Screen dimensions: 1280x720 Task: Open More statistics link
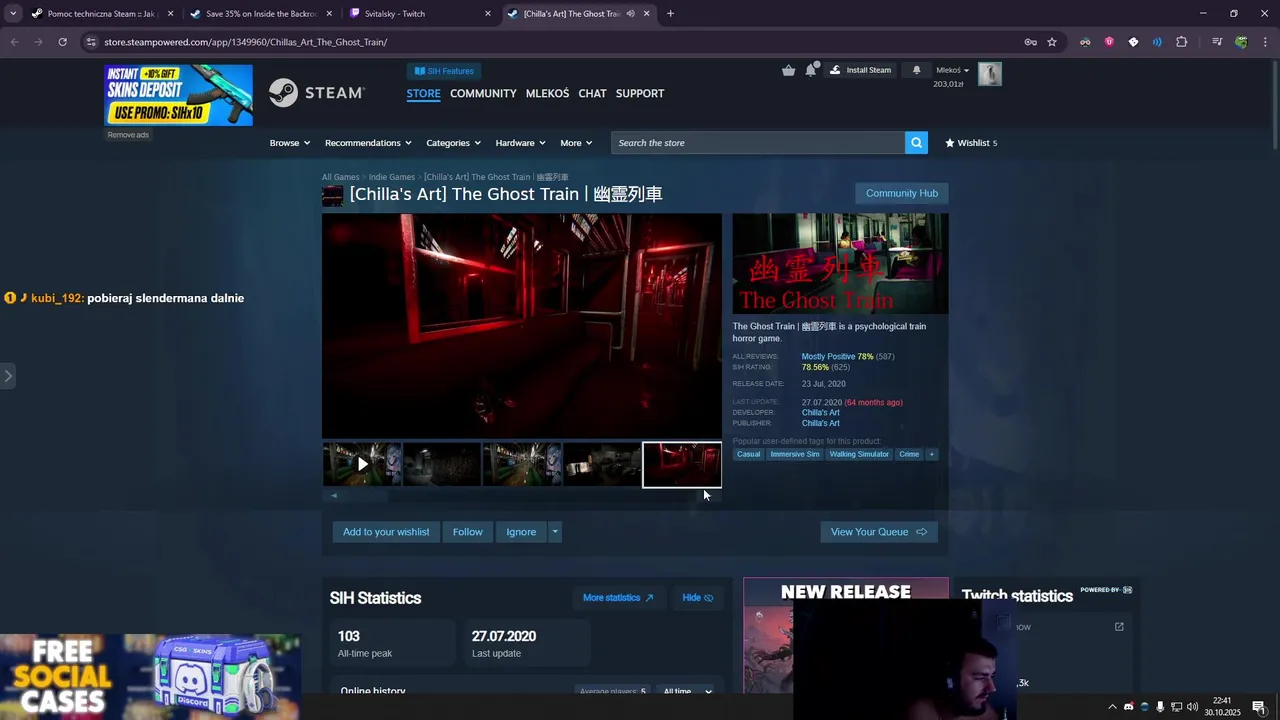click(618, 598)
